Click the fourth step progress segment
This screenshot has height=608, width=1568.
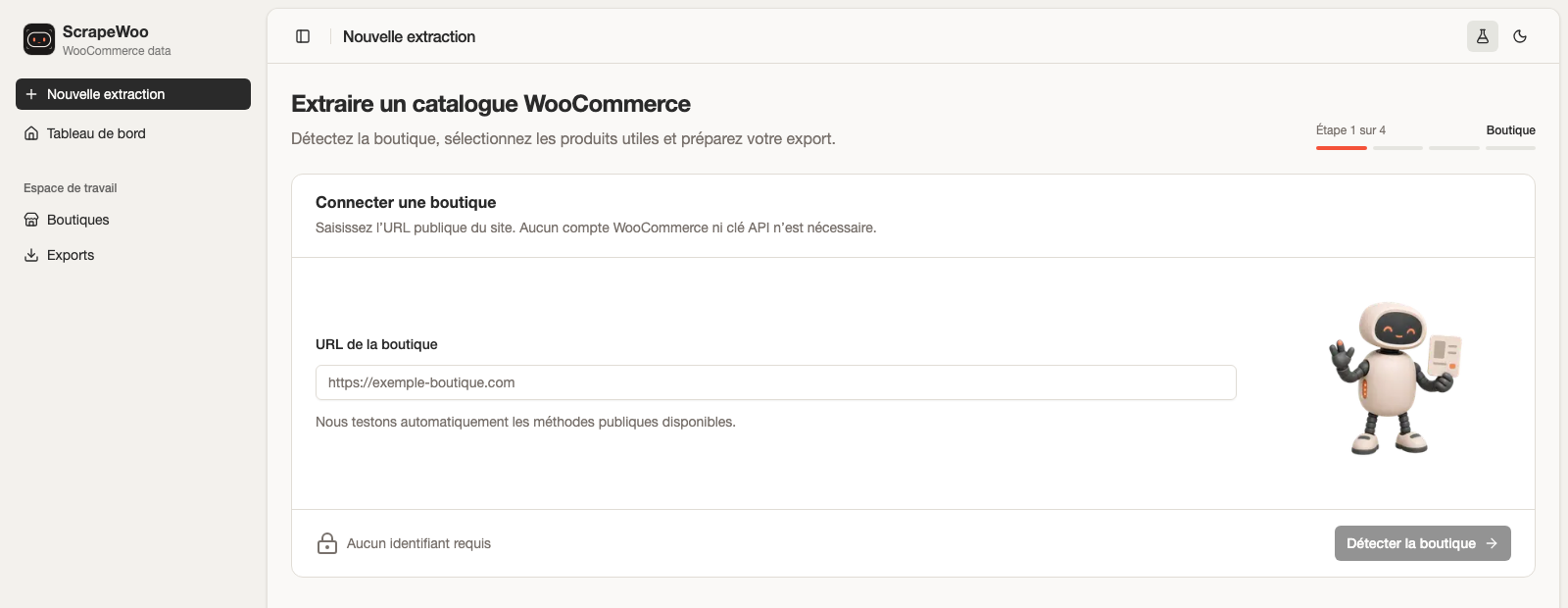1510,148
